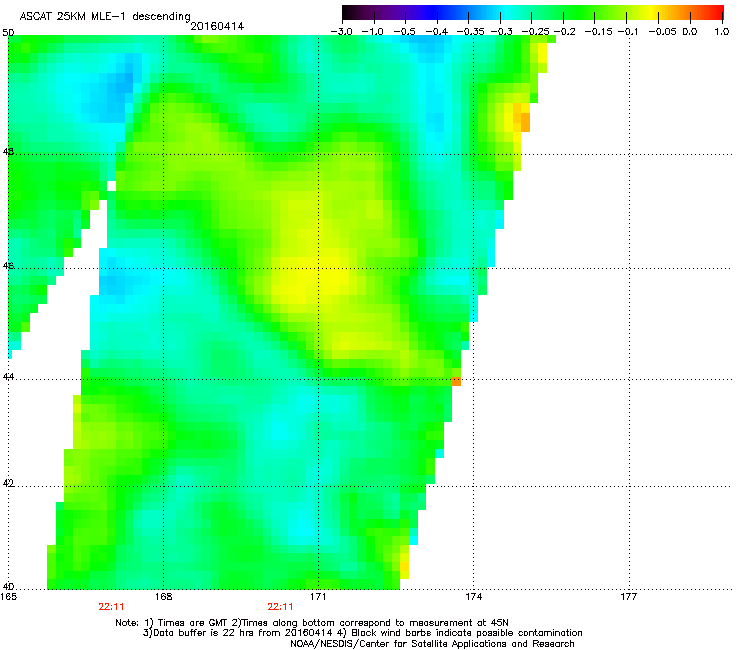Click latitude label 44
This screenshot has width=740, height=650.
8,377
